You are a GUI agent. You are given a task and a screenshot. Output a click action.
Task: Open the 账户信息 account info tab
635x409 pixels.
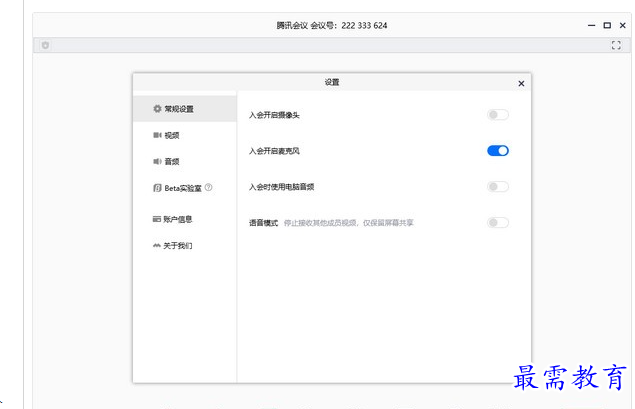click(x=185, y=219)
